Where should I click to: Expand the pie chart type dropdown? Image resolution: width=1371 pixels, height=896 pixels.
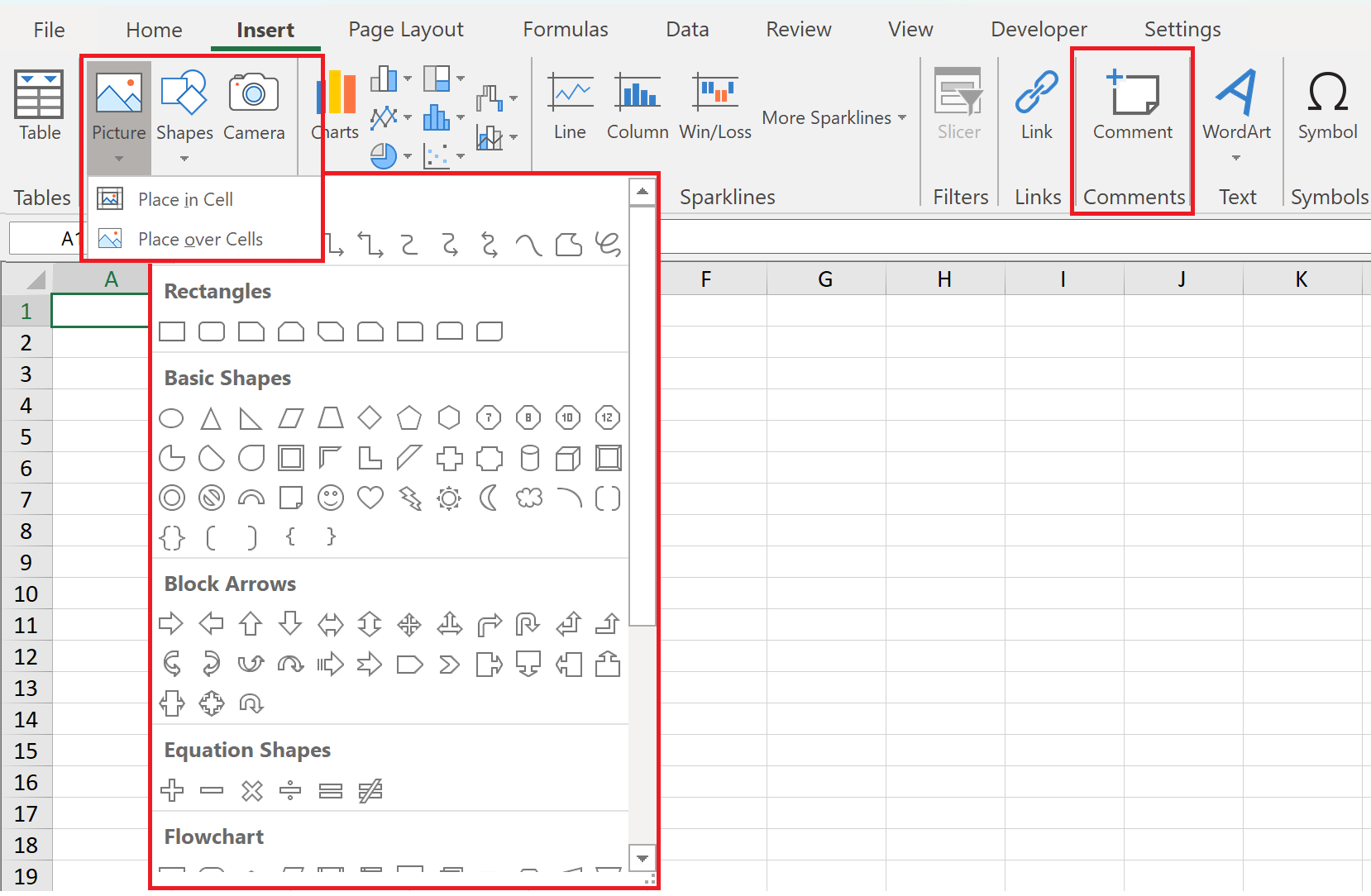coord(408,155)
